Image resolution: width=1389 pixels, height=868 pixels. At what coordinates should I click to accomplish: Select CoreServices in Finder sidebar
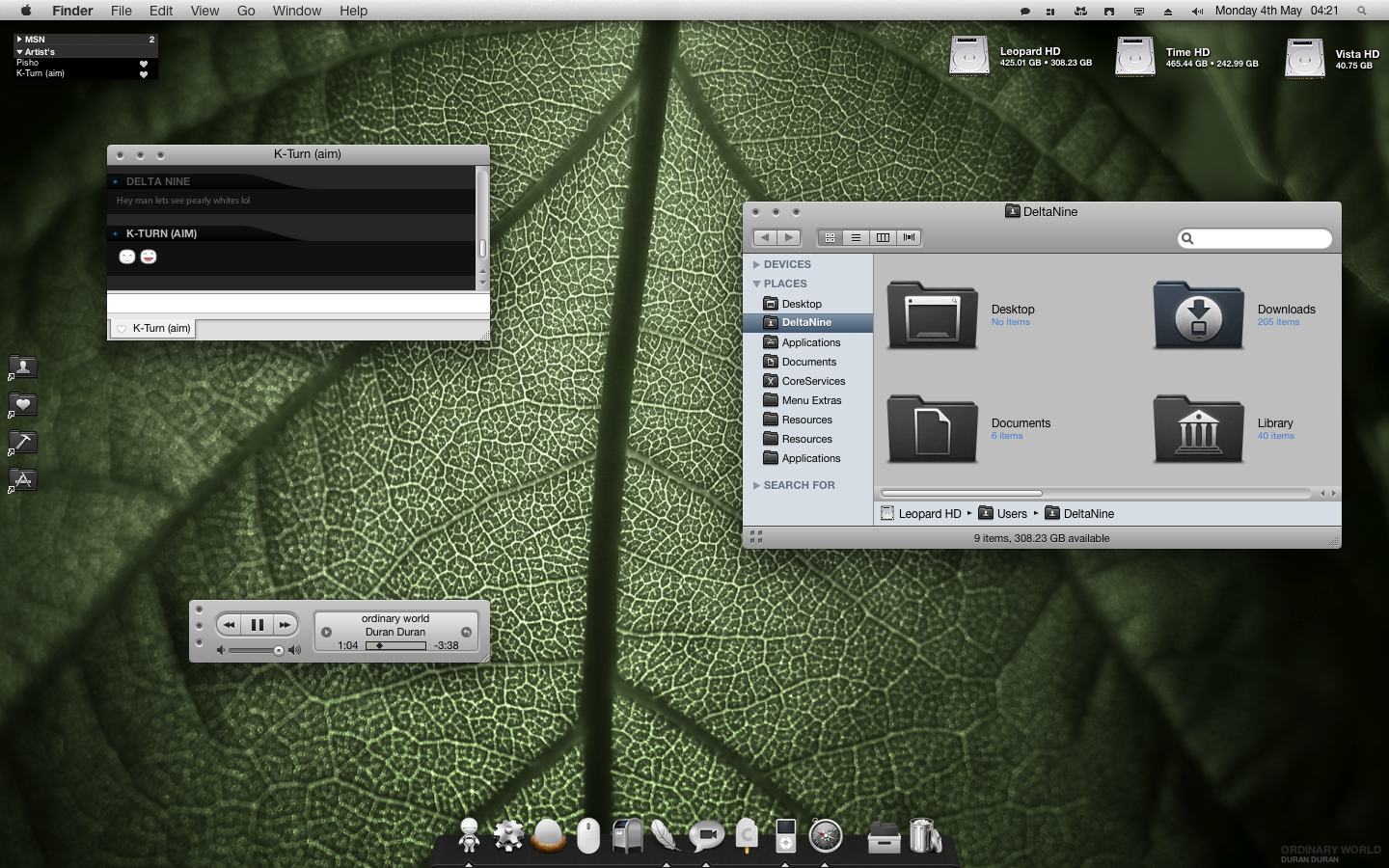pos(808,381)
